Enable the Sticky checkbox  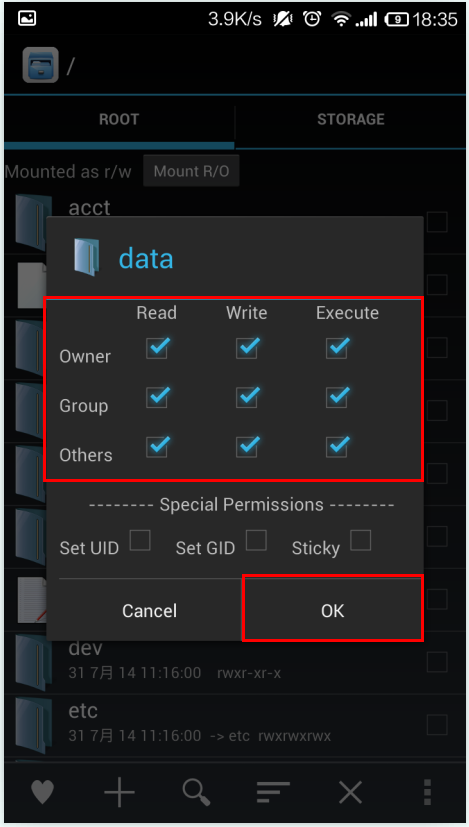point(360,540)
